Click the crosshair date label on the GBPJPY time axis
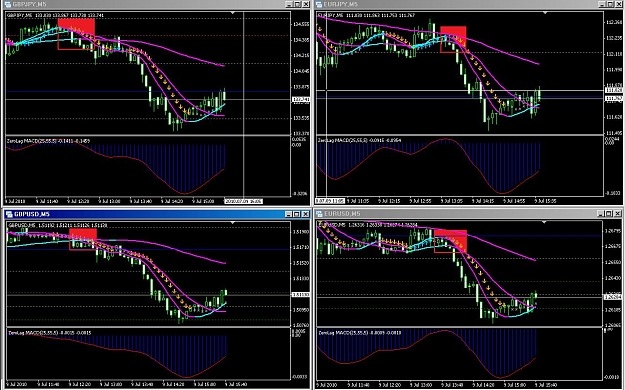The height and width of the screenshot is (390, 625). click(x=244, y=201)
